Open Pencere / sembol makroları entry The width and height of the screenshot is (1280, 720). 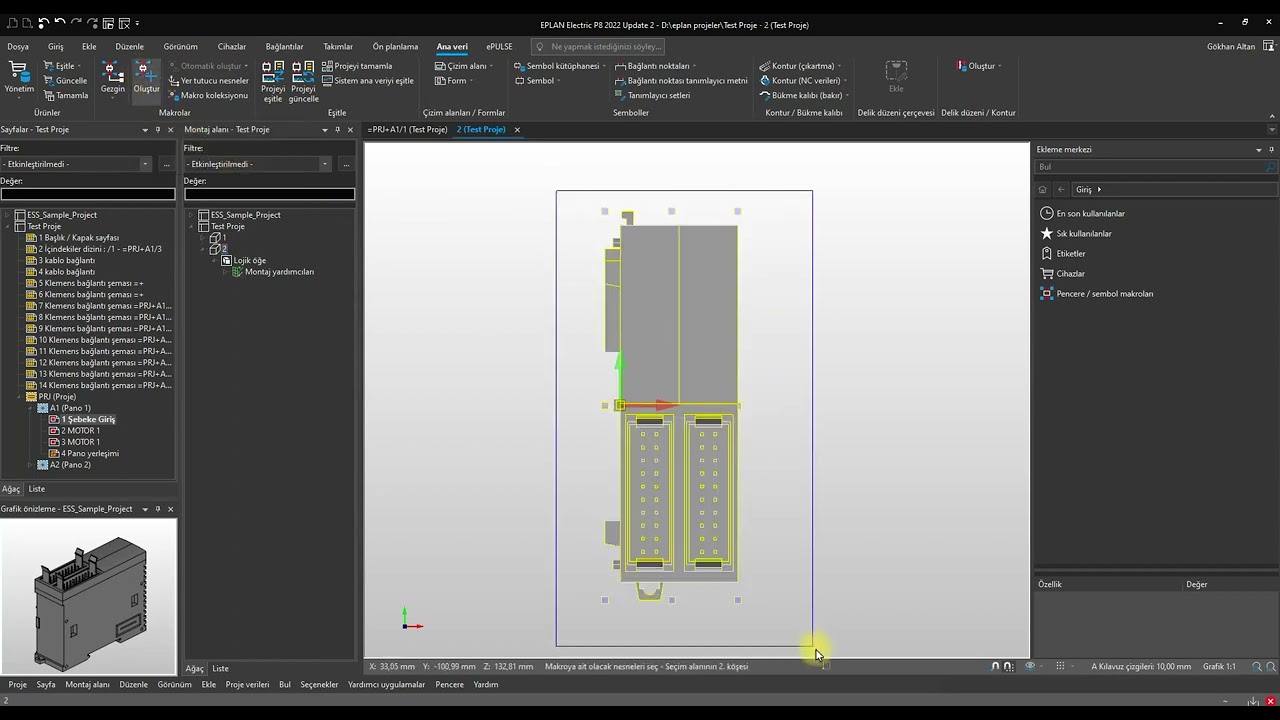click(1097, 294)
